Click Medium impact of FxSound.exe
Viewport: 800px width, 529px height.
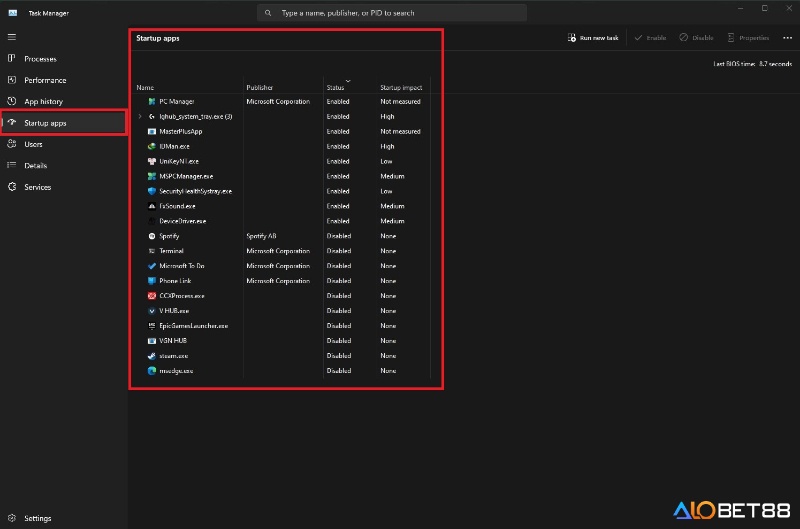click(x=392, y=206)
